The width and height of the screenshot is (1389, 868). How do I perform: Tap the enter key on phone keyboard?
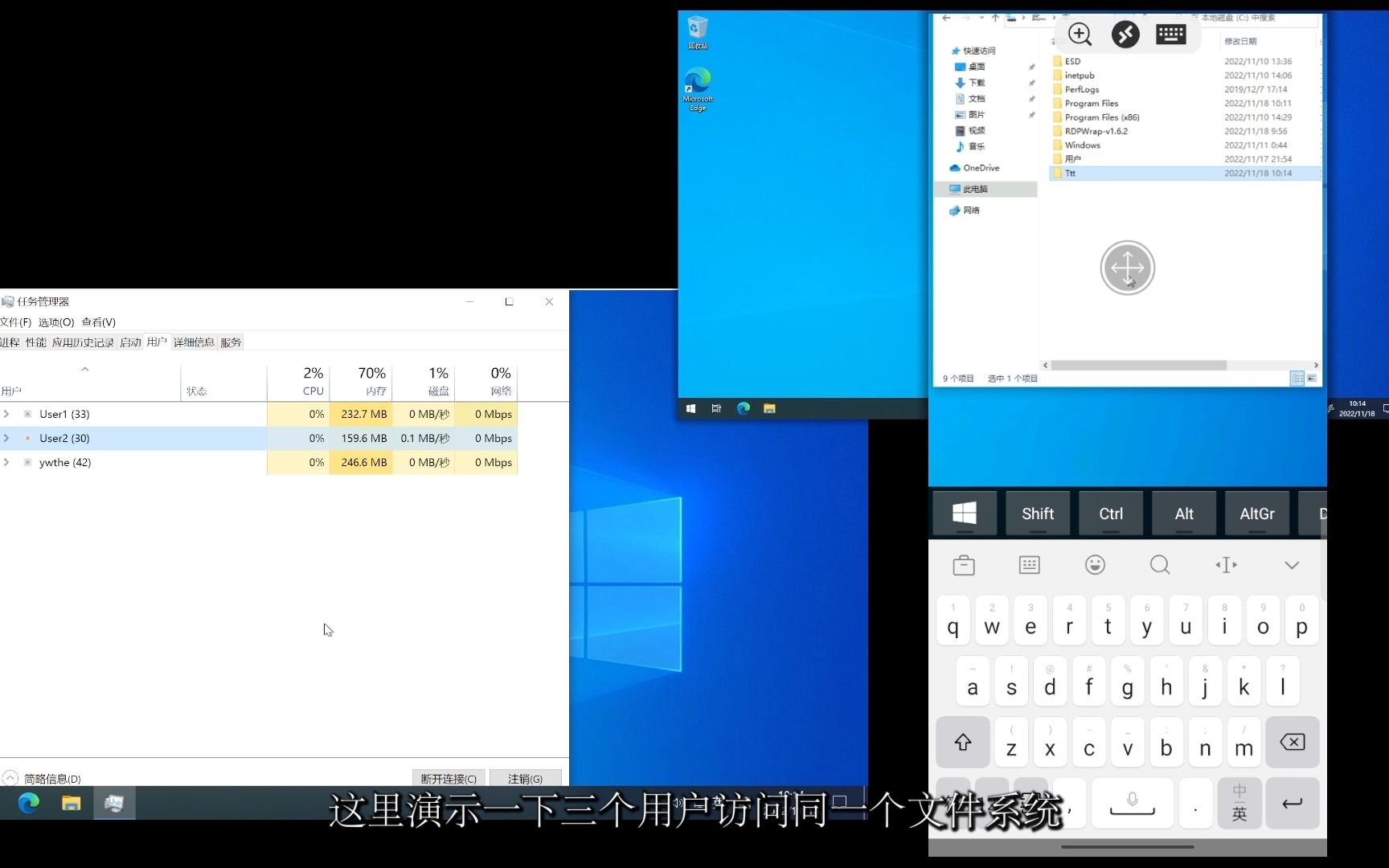[1293, 803]
